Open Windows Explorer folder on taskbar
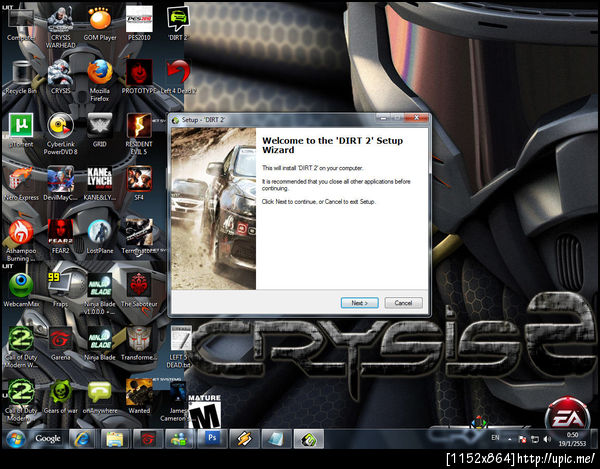Image resolution: width=600 pixels, height=469 pixels. (x=114, y=439)
